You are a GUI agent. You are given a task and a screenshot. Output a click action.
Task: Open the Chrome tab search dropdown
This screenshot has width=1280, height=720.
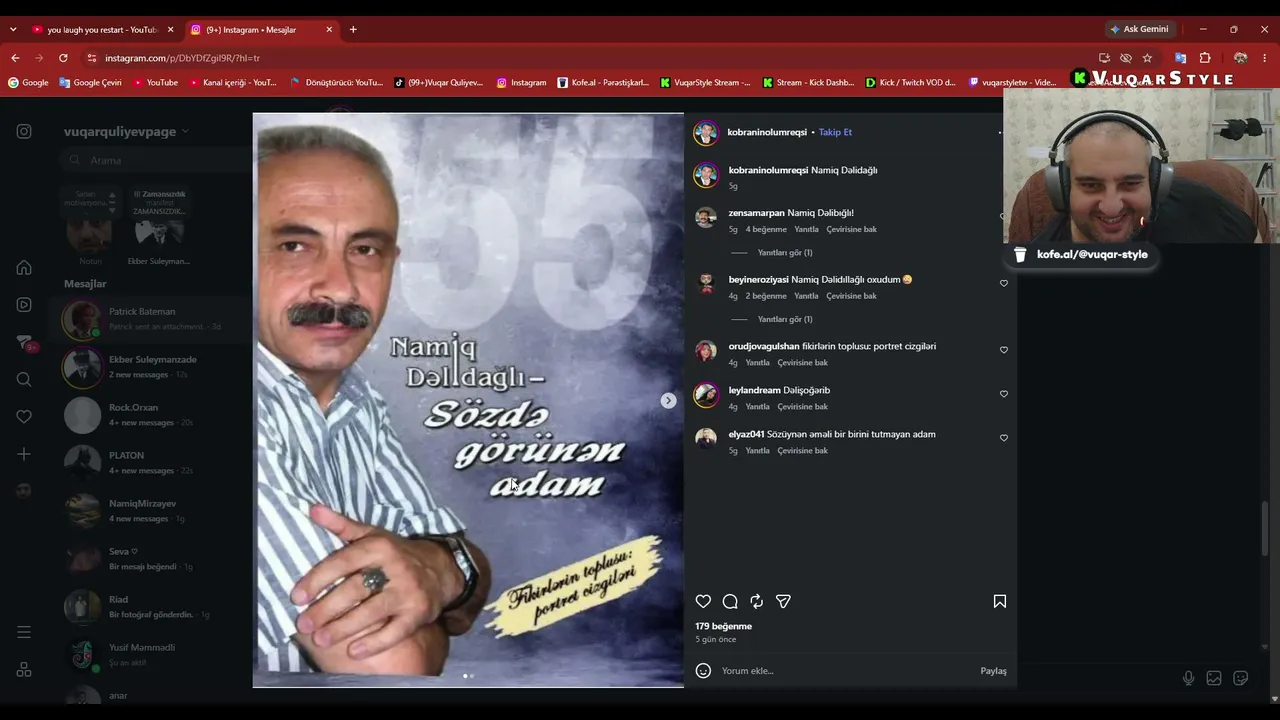(13, 30)
